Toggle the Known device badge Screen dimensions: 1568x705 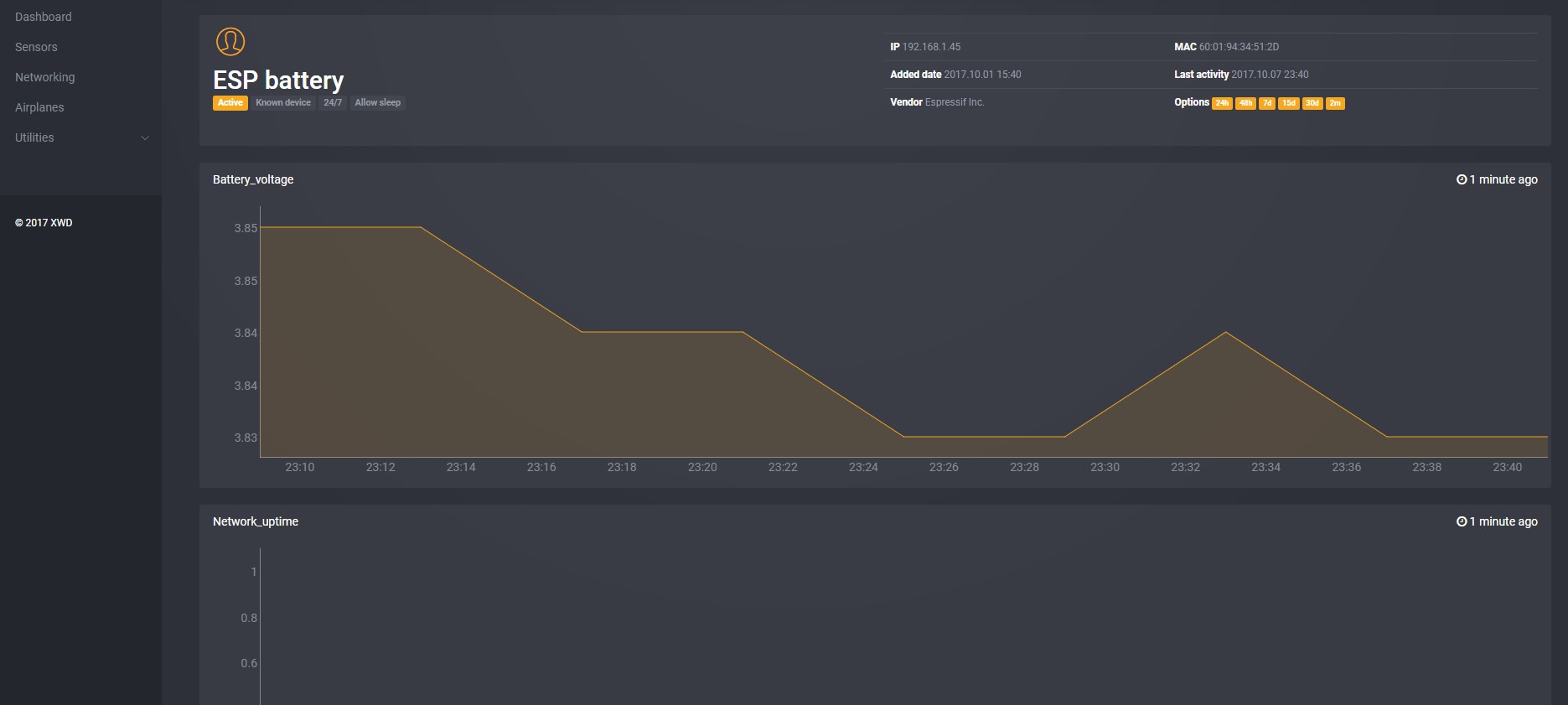283,103
